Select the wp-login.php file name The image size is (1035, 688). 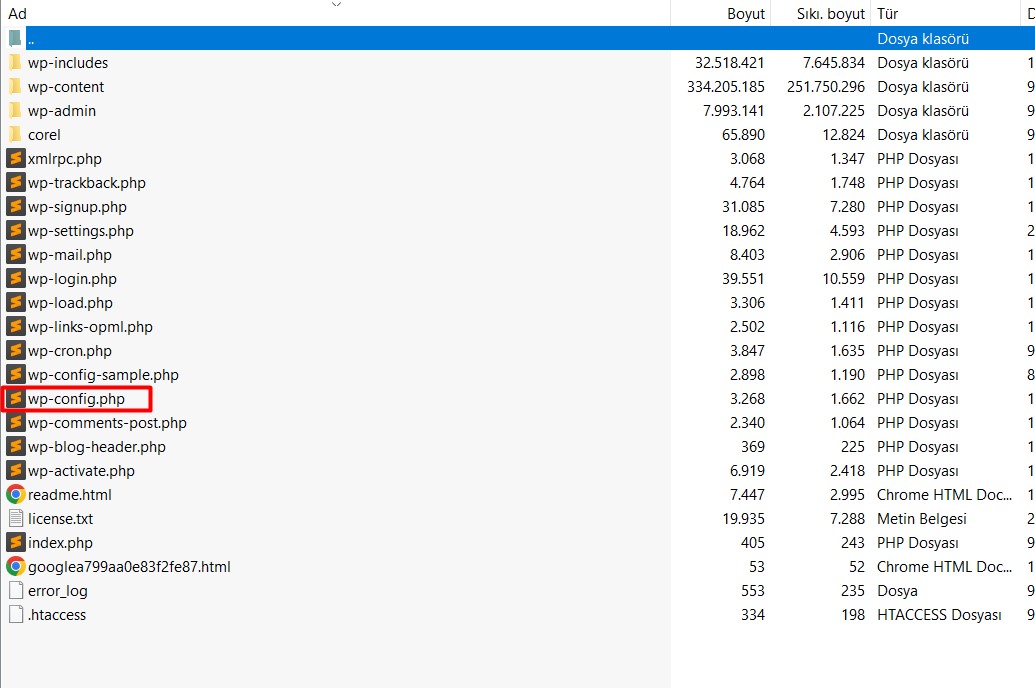pos(72,279)
